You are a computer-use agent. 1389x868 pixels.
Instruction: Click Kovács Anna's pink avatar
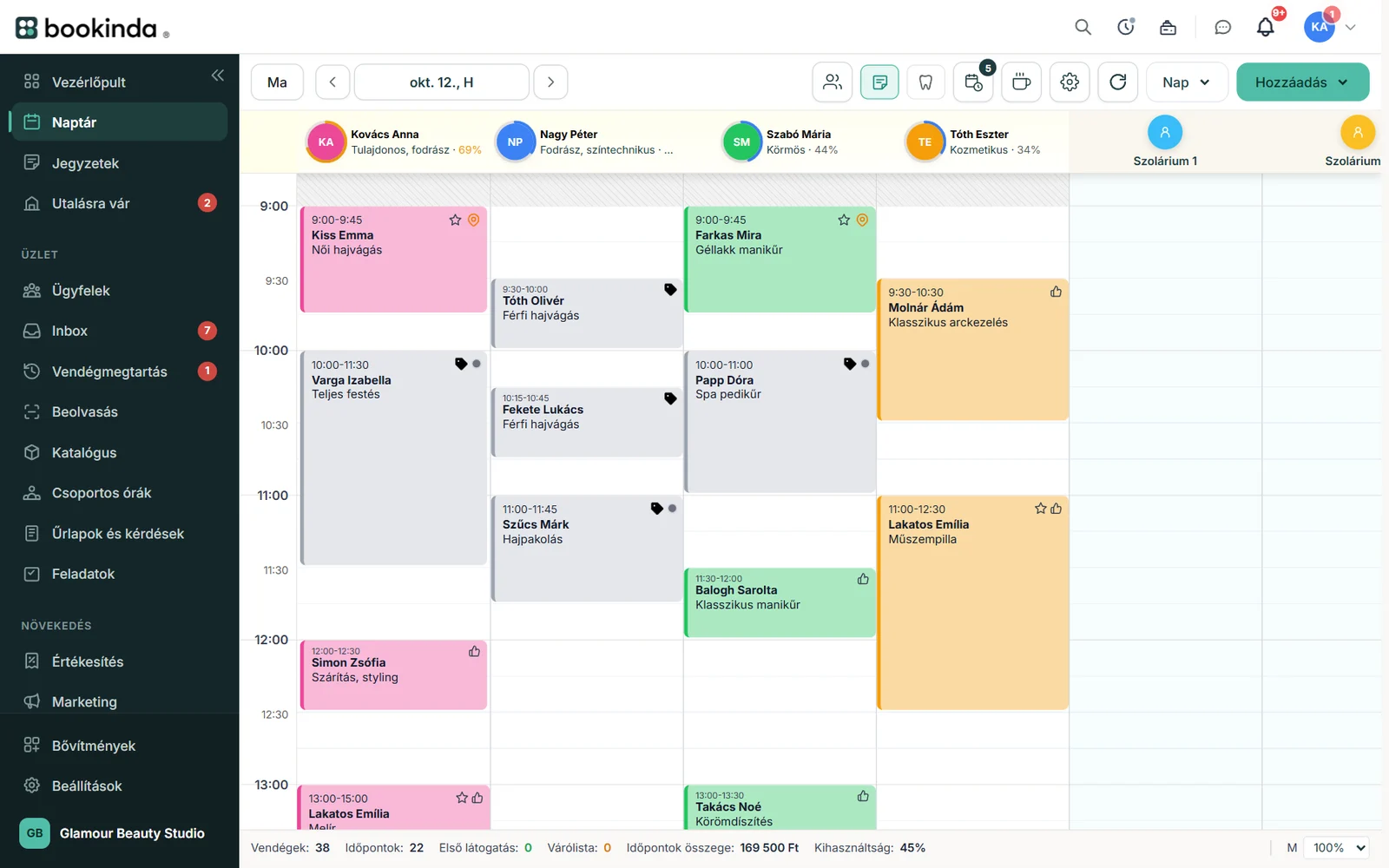click(x=326, y=142)
